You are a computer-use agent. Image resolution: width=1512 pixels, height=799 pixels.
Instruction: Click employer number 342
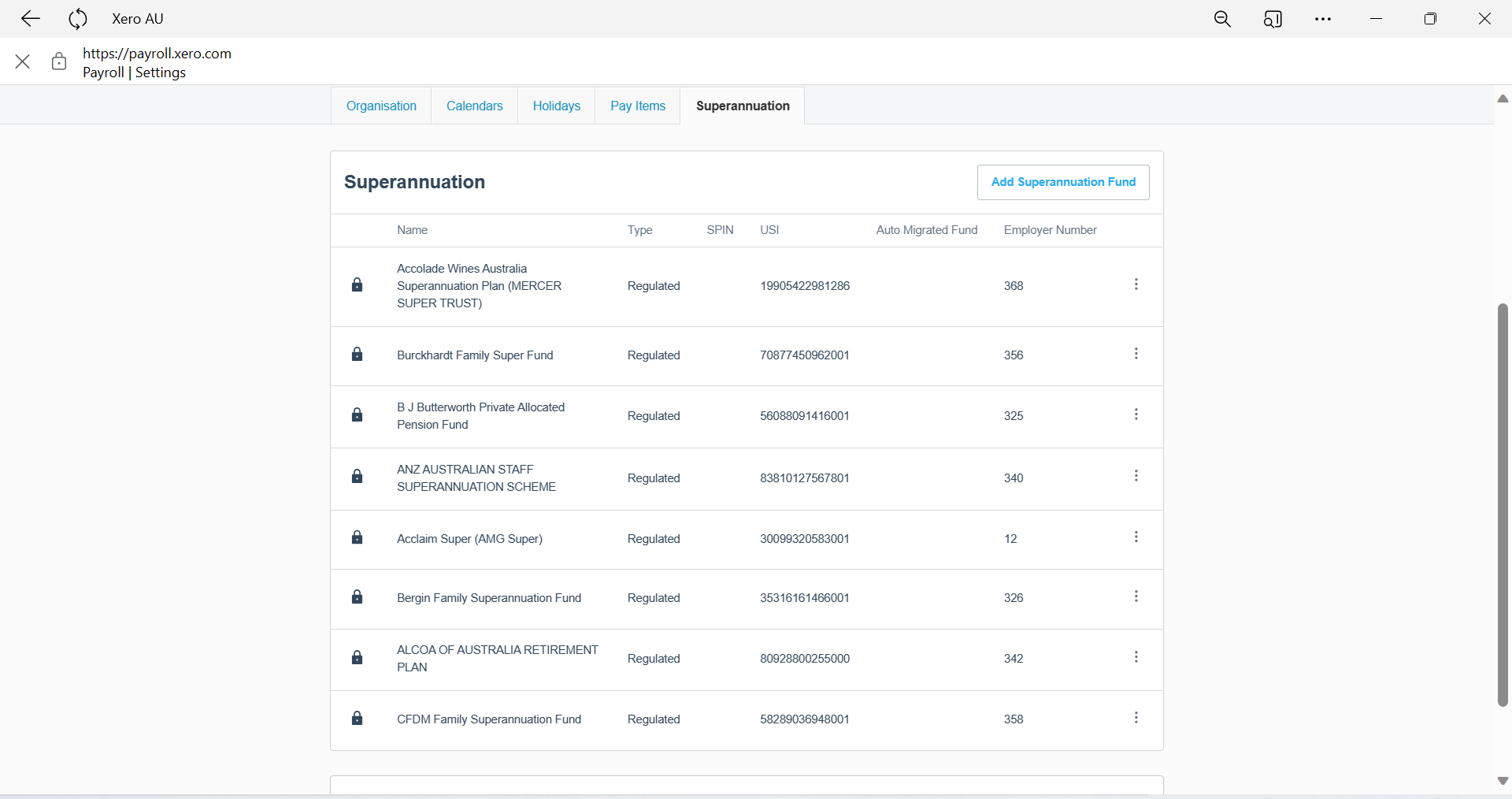coord(1014,659)
